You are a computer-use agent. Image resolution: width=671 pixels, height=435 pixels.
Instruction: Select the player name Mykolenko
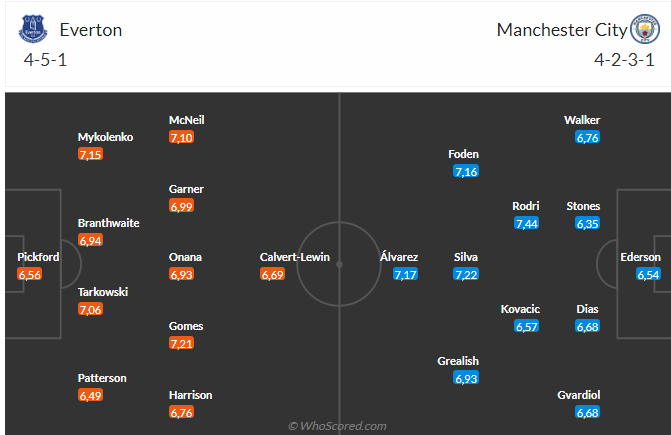[x=105, y=137]
